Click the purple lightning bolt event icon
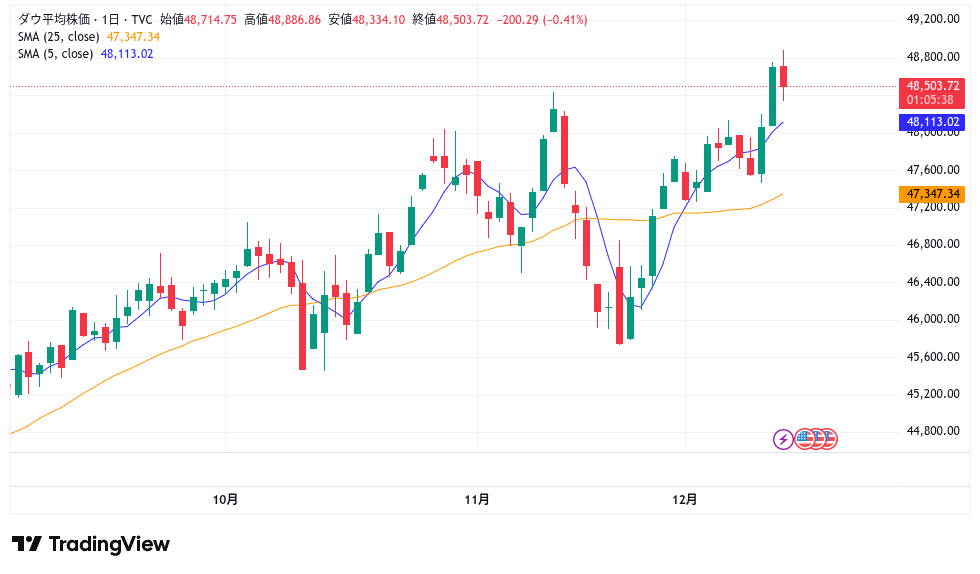The height and width of the screenshot is (574, 980). [784, 438]
